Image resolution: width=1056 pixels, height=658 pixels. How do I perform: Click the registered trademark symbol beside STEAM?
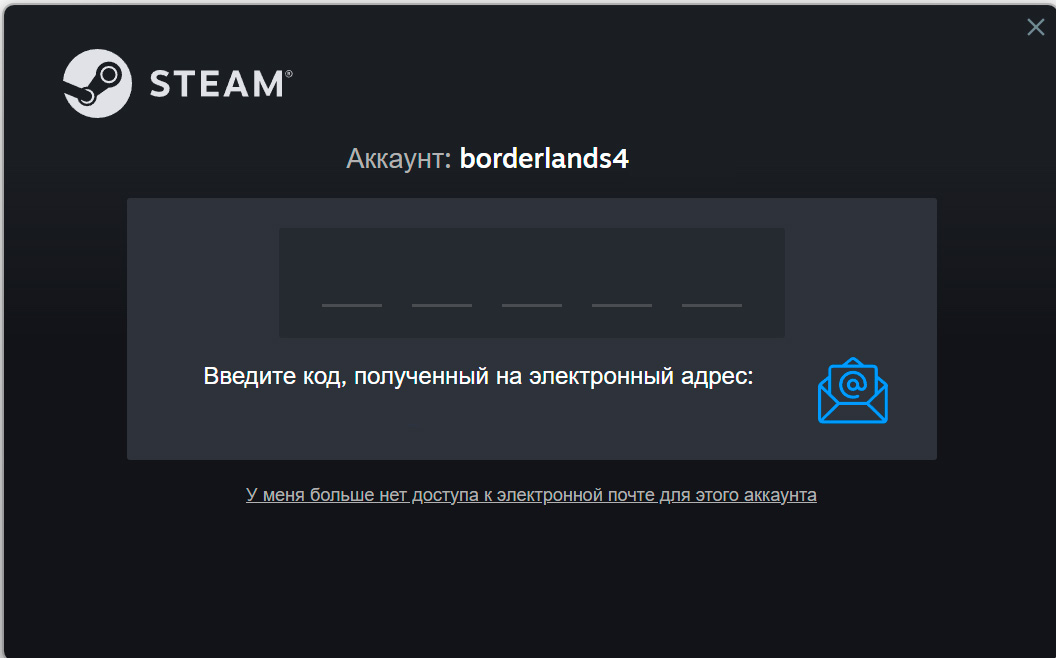(x=289, y=73)
